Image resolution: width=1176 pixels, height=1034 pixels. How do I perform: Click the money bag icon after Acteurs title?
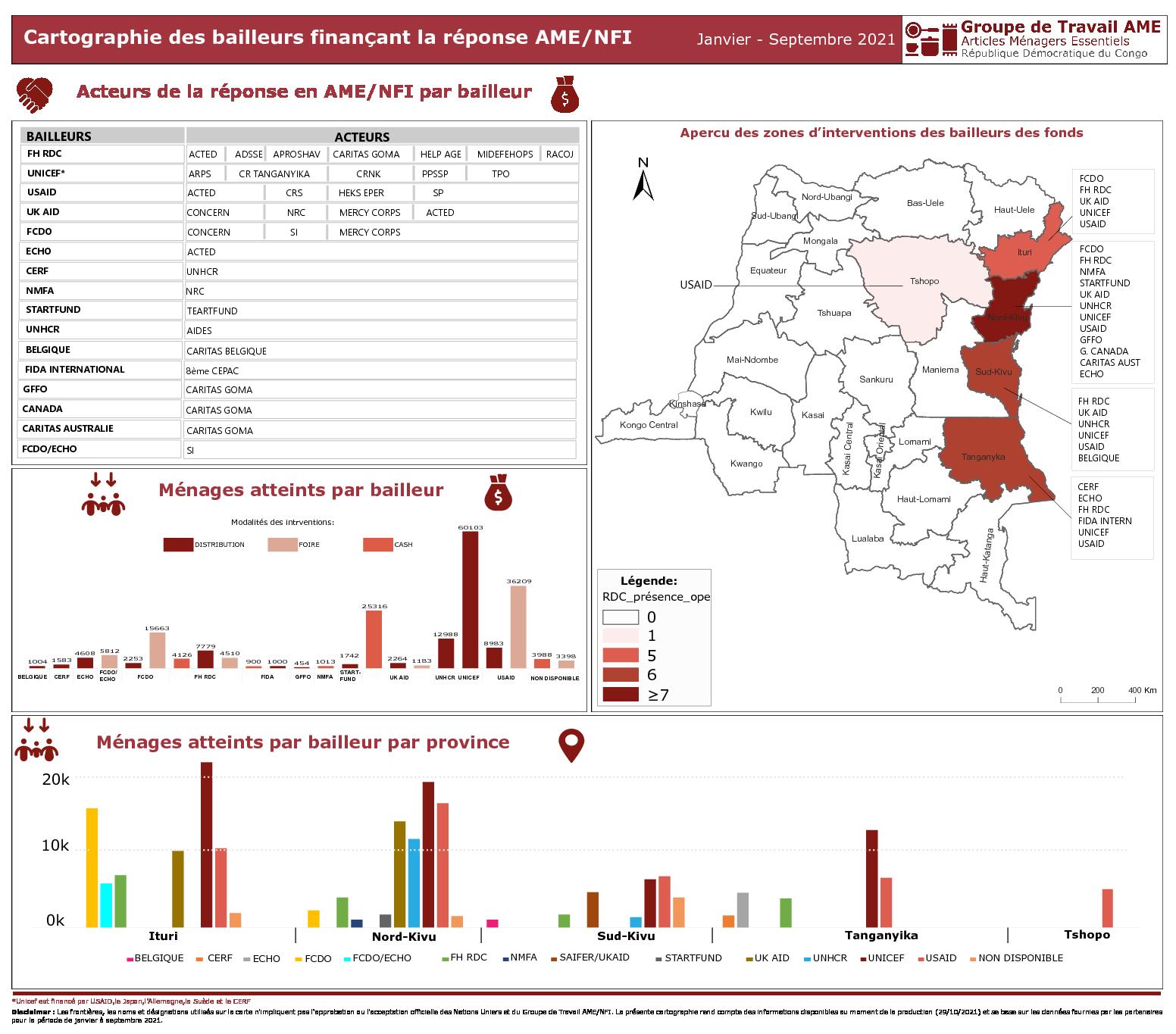[x=565, y=95]
